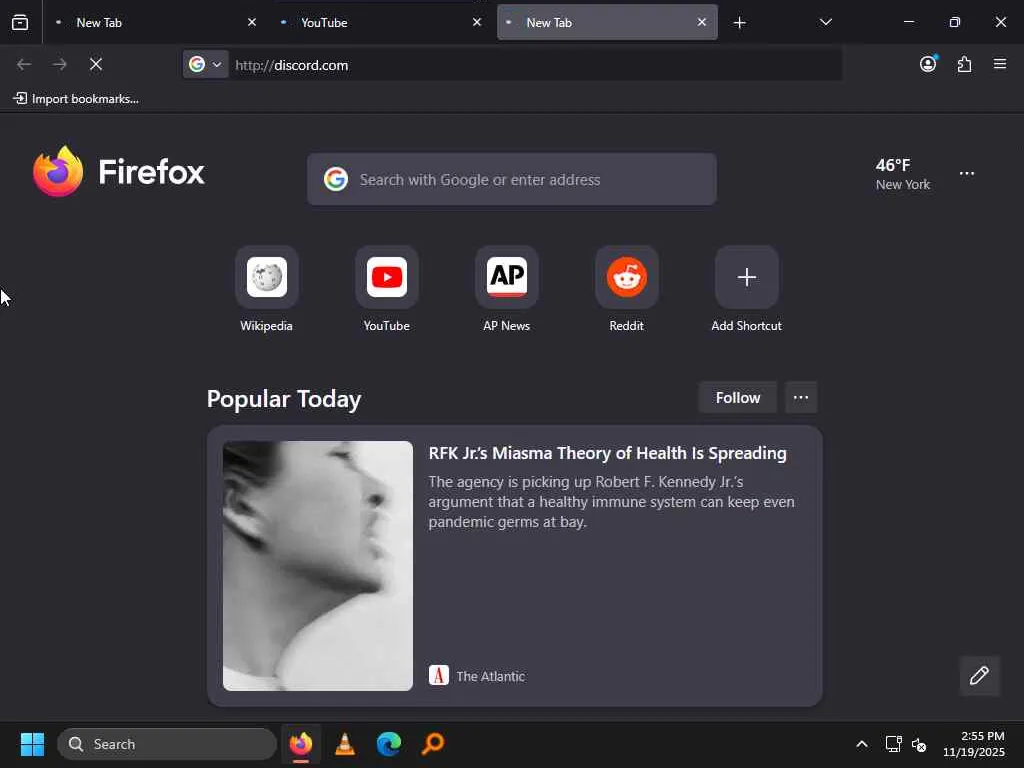The image size is (1024, 768).
Task: Close the active New Tab
Action: (x=701, y=22)
